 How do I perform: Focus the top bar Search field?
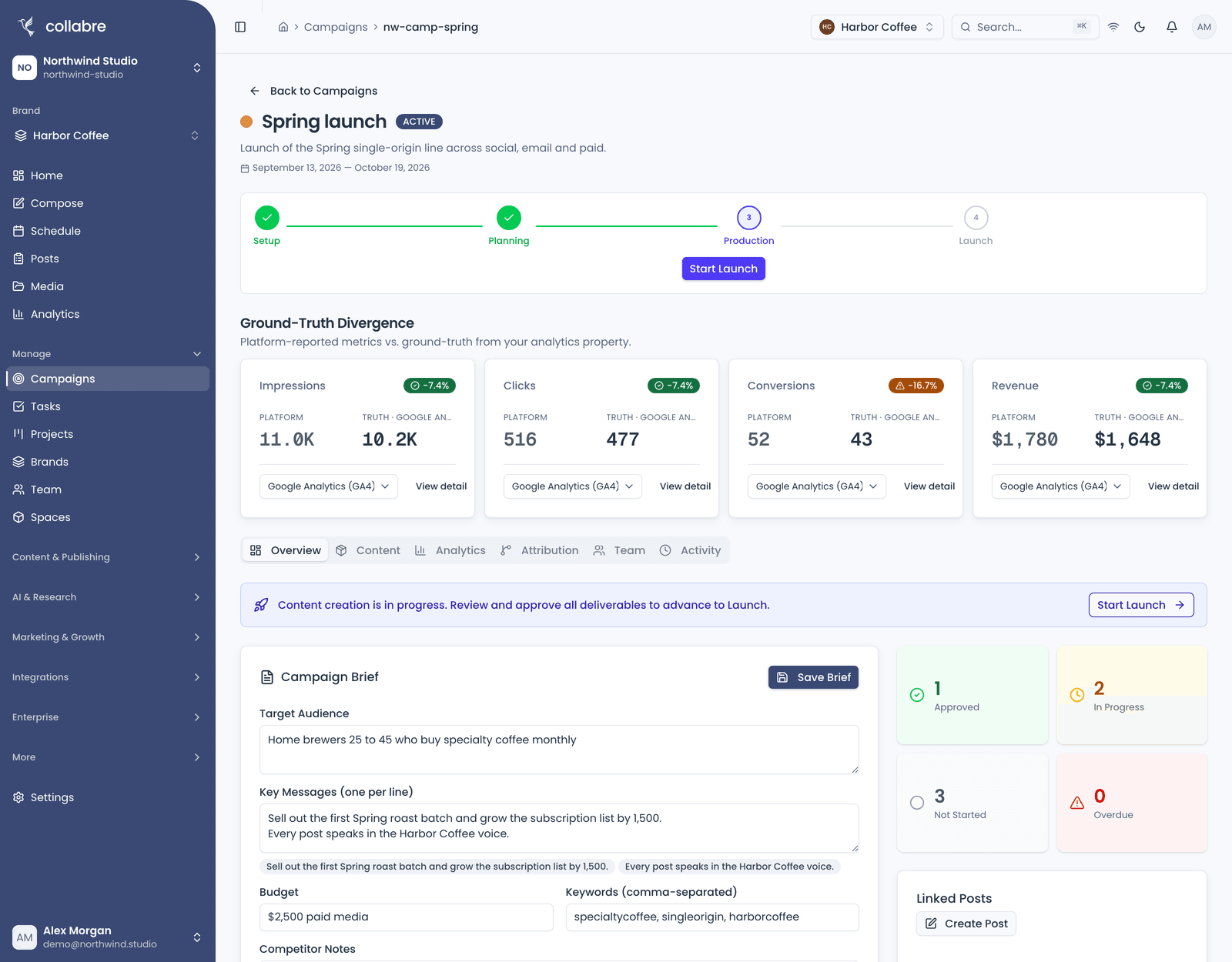click(x=1026, y=27)
